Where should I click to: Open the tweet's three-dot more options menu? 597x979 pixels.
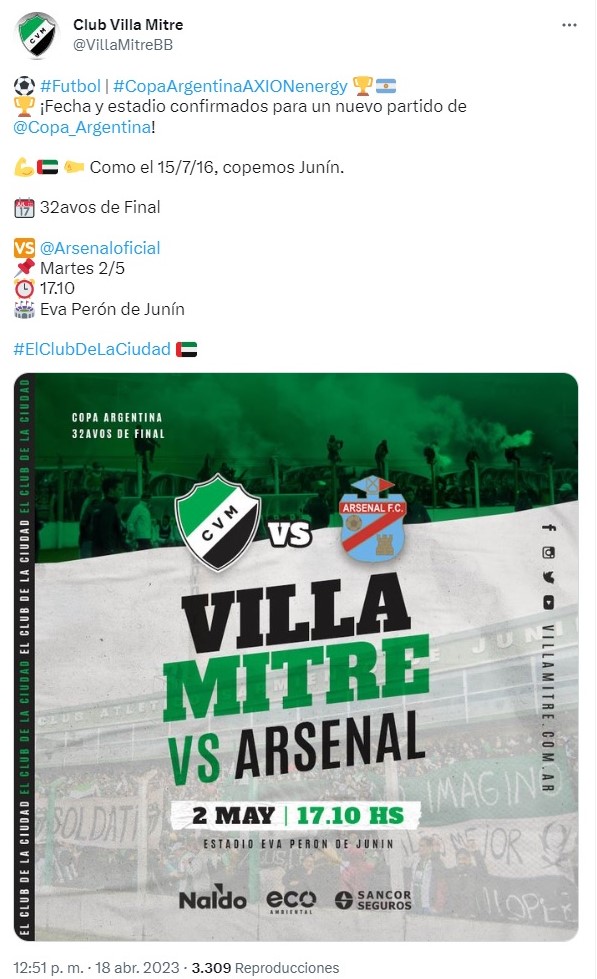click(x=569, y=25)
